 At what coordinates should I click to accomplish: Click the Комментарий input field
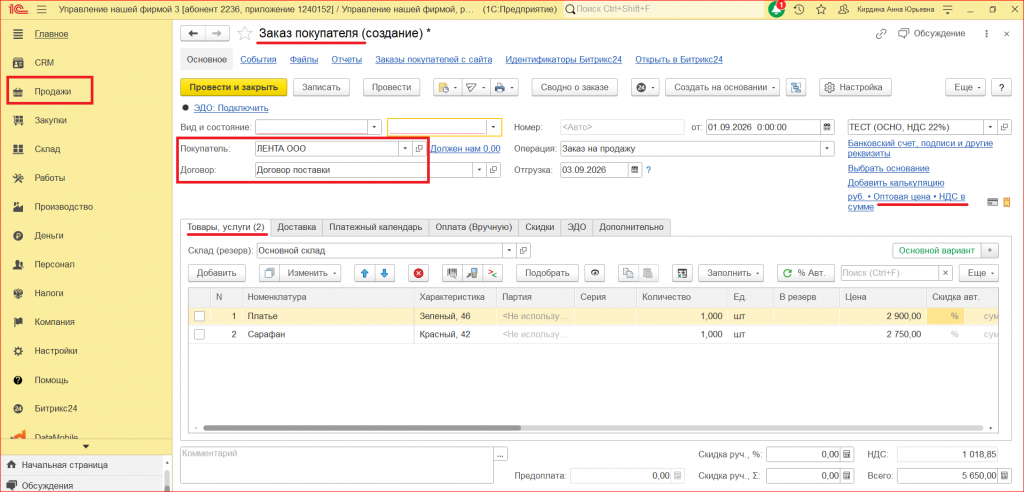click(x=337, y=465)
